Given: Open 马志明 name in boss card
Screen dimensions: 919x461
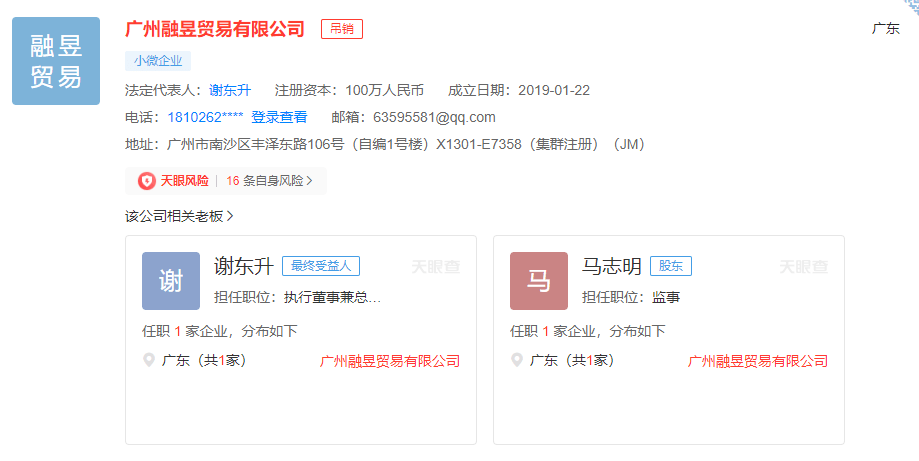Looking at the screenshot, I should (x=612, y=267).
